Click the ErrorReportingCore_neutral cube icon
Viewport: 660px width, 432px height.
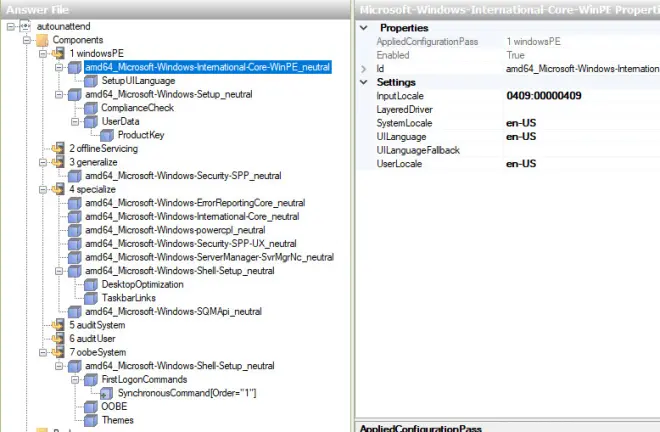pos(75,203)
